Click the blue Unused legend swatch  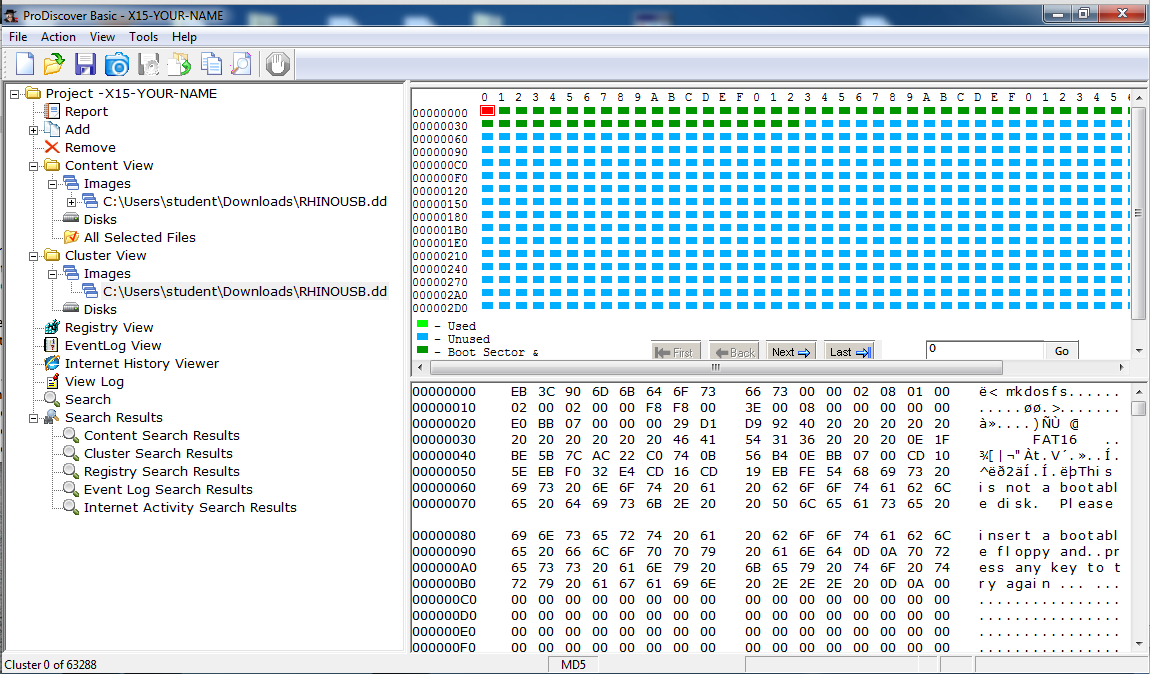[422, 337]
